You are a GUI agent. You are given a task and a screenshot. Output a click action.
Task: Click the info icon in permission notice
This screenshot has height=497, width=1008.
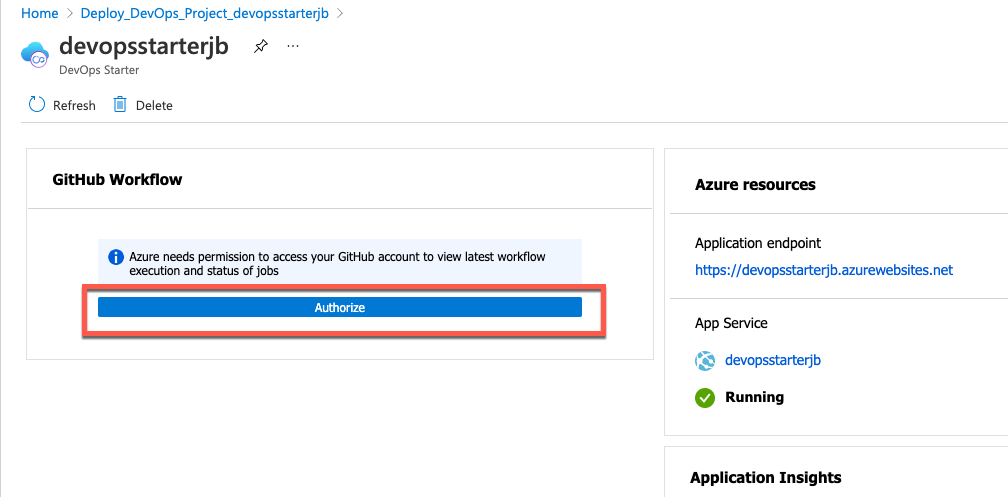point(116,257)
